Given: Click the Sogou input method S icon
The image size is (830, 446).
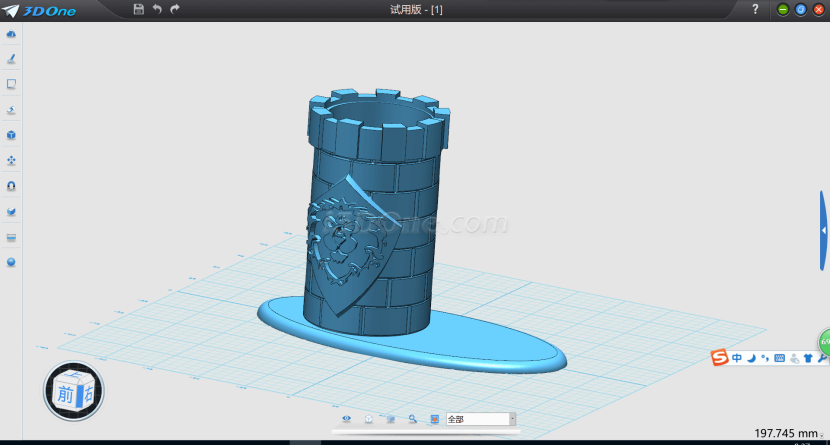Looking at the screenshot, I should click(x=719, y=357).
